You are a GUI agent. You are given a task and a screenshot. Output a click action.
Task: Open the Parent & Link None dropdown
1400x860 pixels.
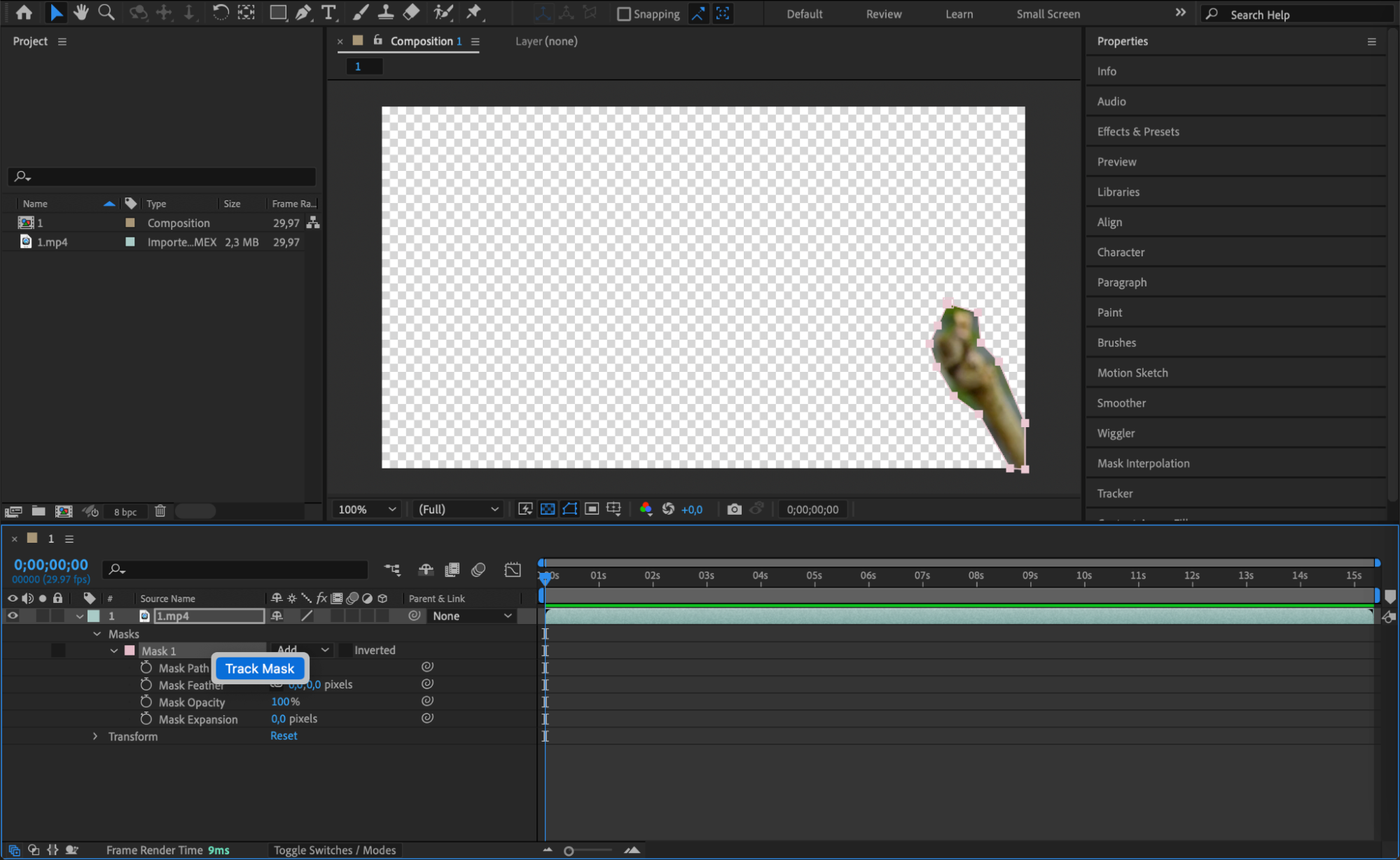point(472,616)
